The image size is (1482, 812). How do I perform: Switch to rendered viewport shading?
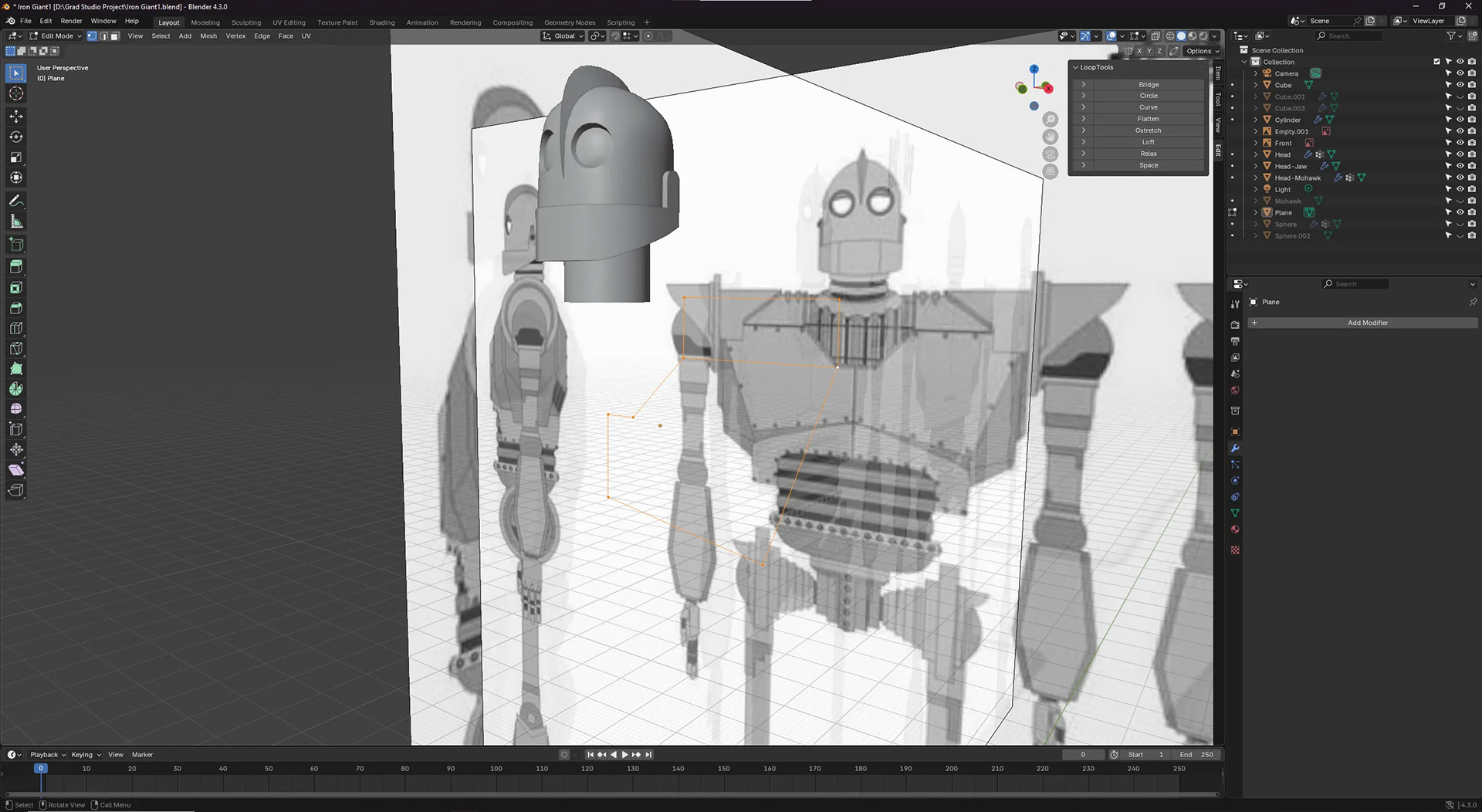[1203, 36]
